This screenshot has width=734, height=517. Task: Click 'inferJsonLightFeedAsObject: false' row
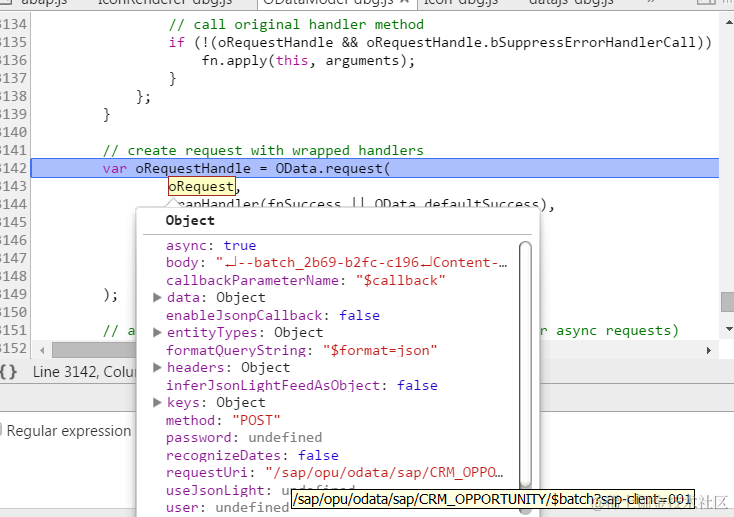pyautogui.click(x=302, y=385)
